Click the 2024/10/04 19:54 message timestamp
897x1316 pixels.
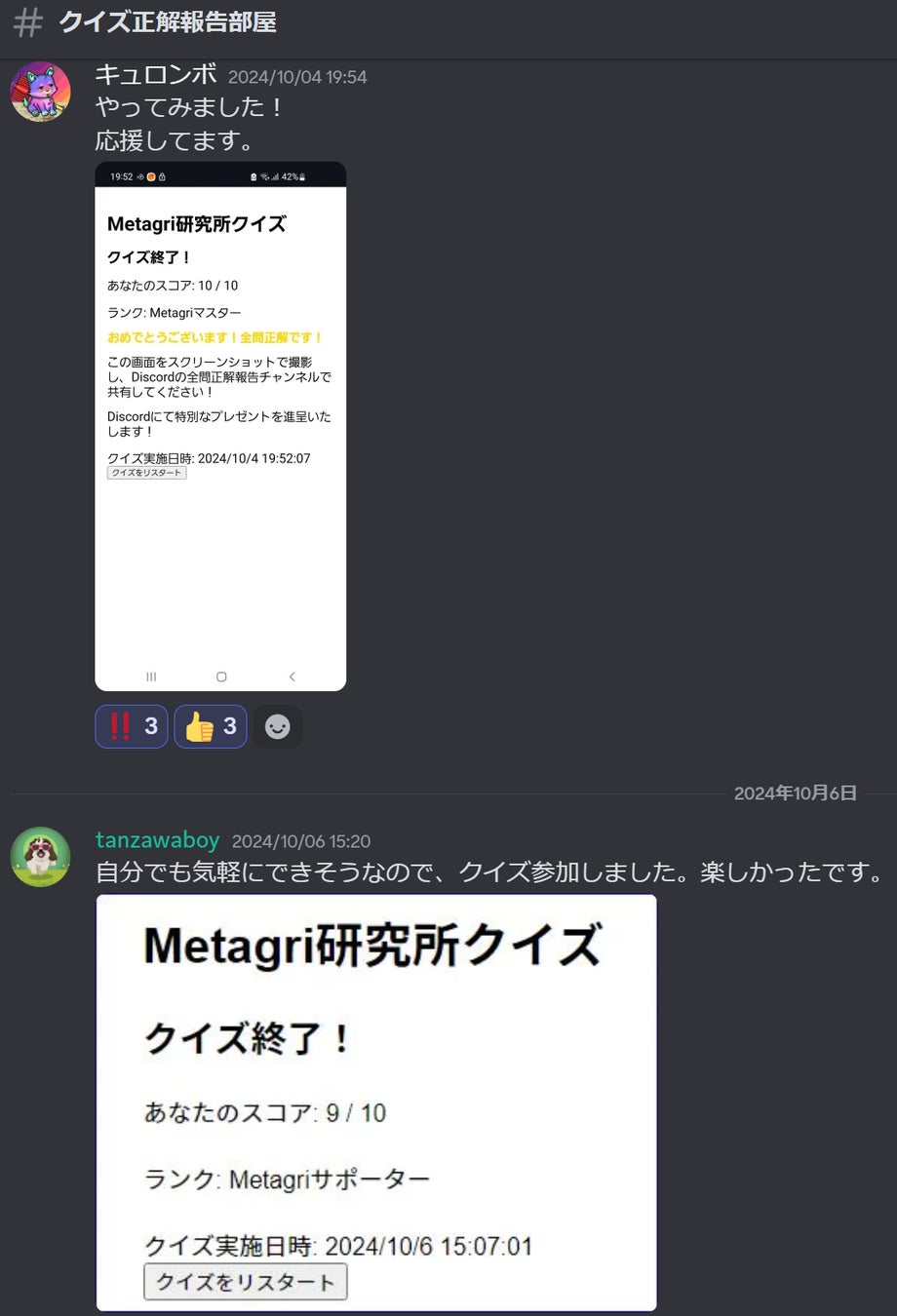coord(297,77)
